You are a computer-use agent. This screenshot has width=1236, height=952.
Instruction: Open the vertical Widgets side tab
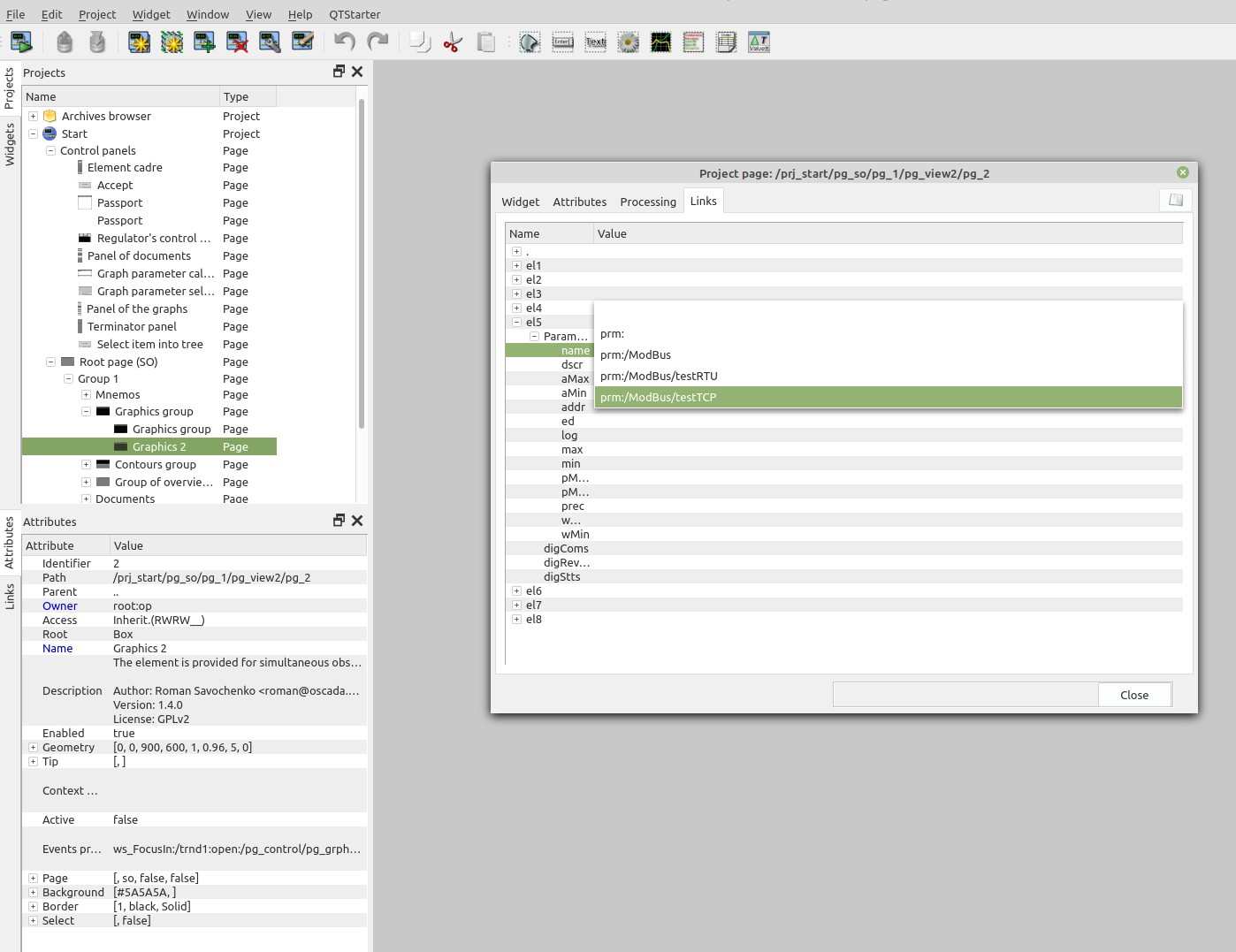10,144
